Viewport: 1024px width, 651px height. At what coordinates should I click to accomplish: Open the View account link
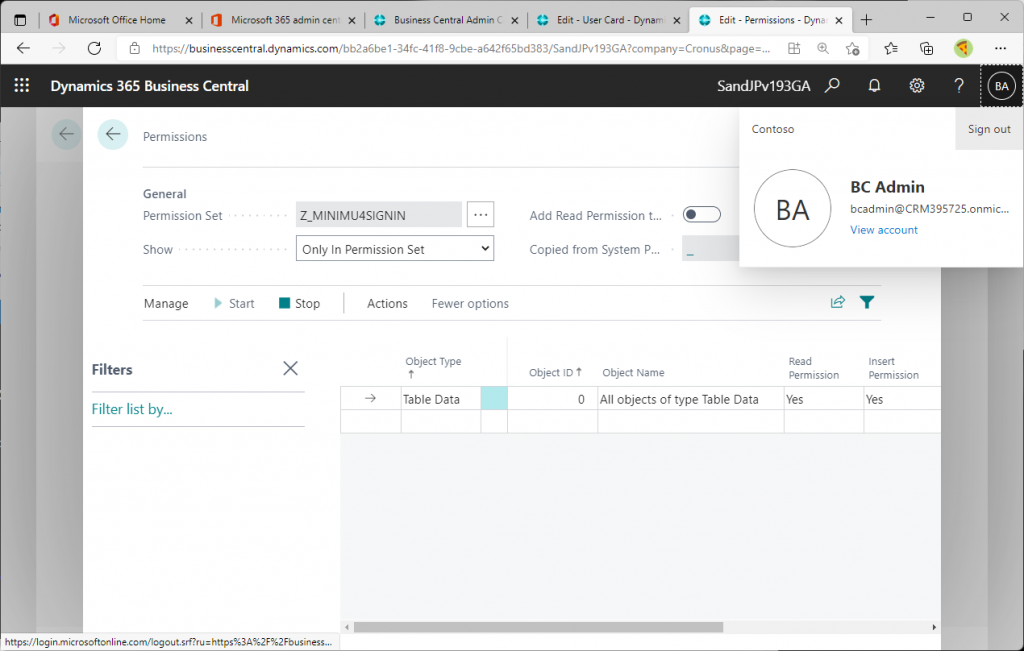point(884,230)
